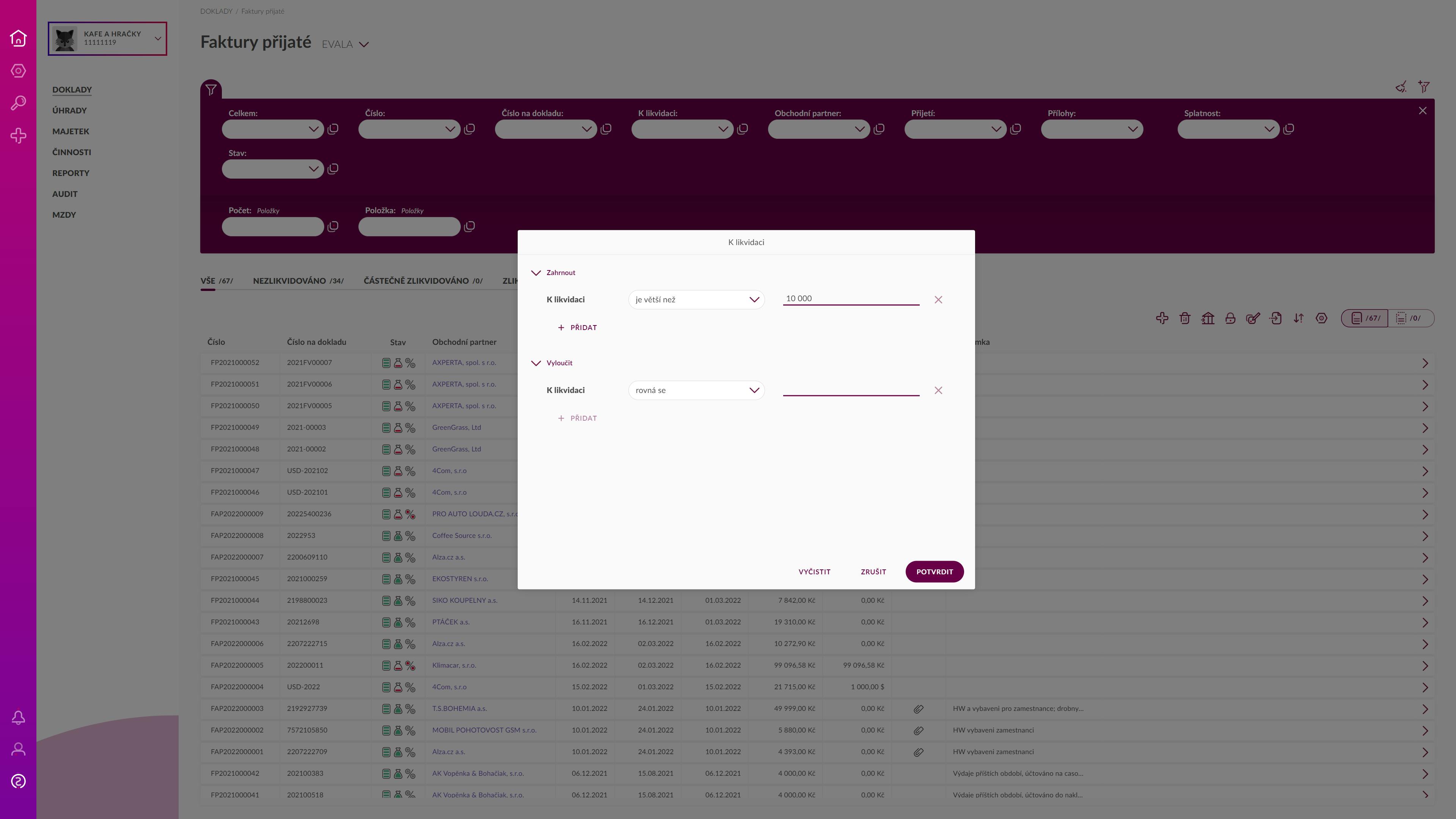The width and height of the screenshot is (1456, 819).
Task: Click the plus add icon in sidebar
Action: pos(18,136)
